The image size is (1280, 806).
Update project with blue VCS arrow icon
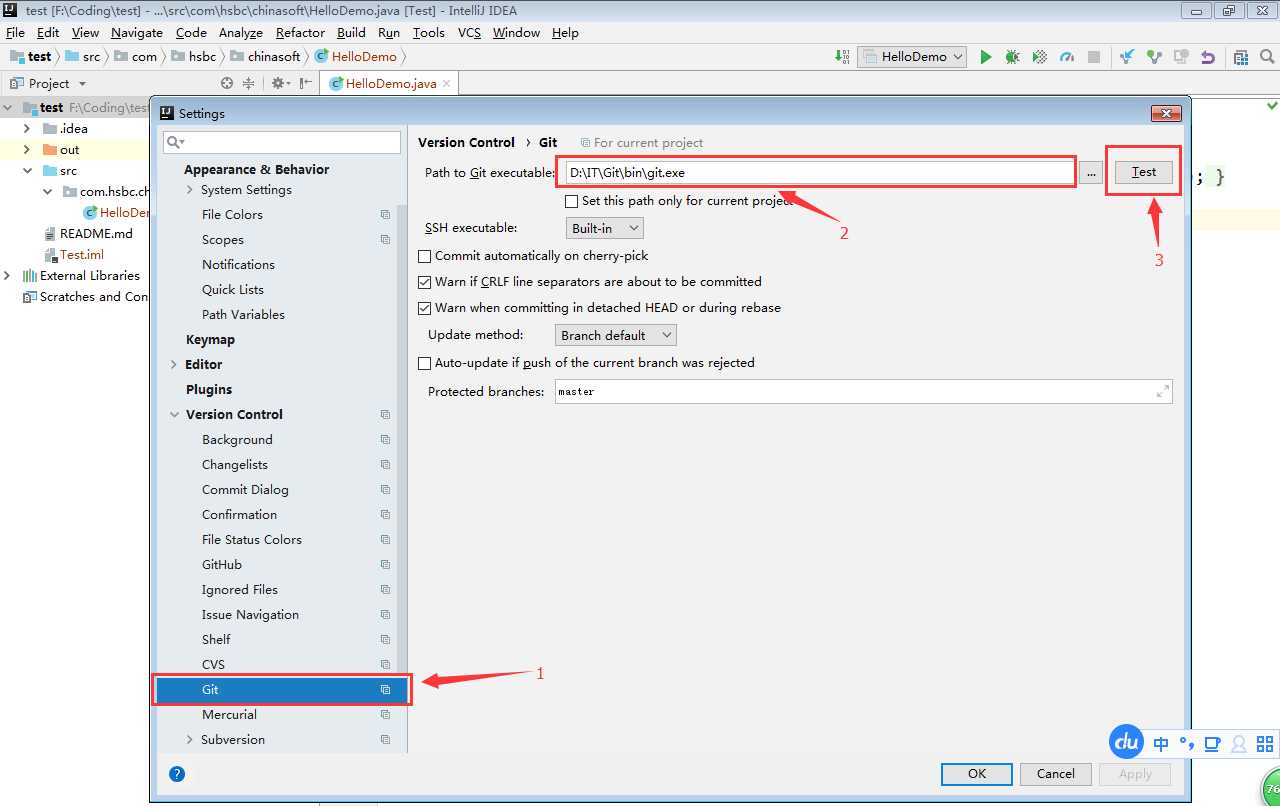tap(1127, 57)
